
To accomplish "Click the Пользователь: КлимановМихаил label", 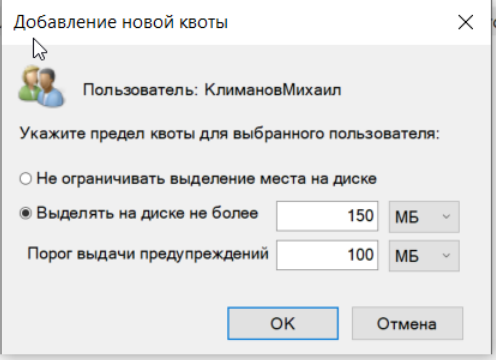I will click(x=212, y=90).
